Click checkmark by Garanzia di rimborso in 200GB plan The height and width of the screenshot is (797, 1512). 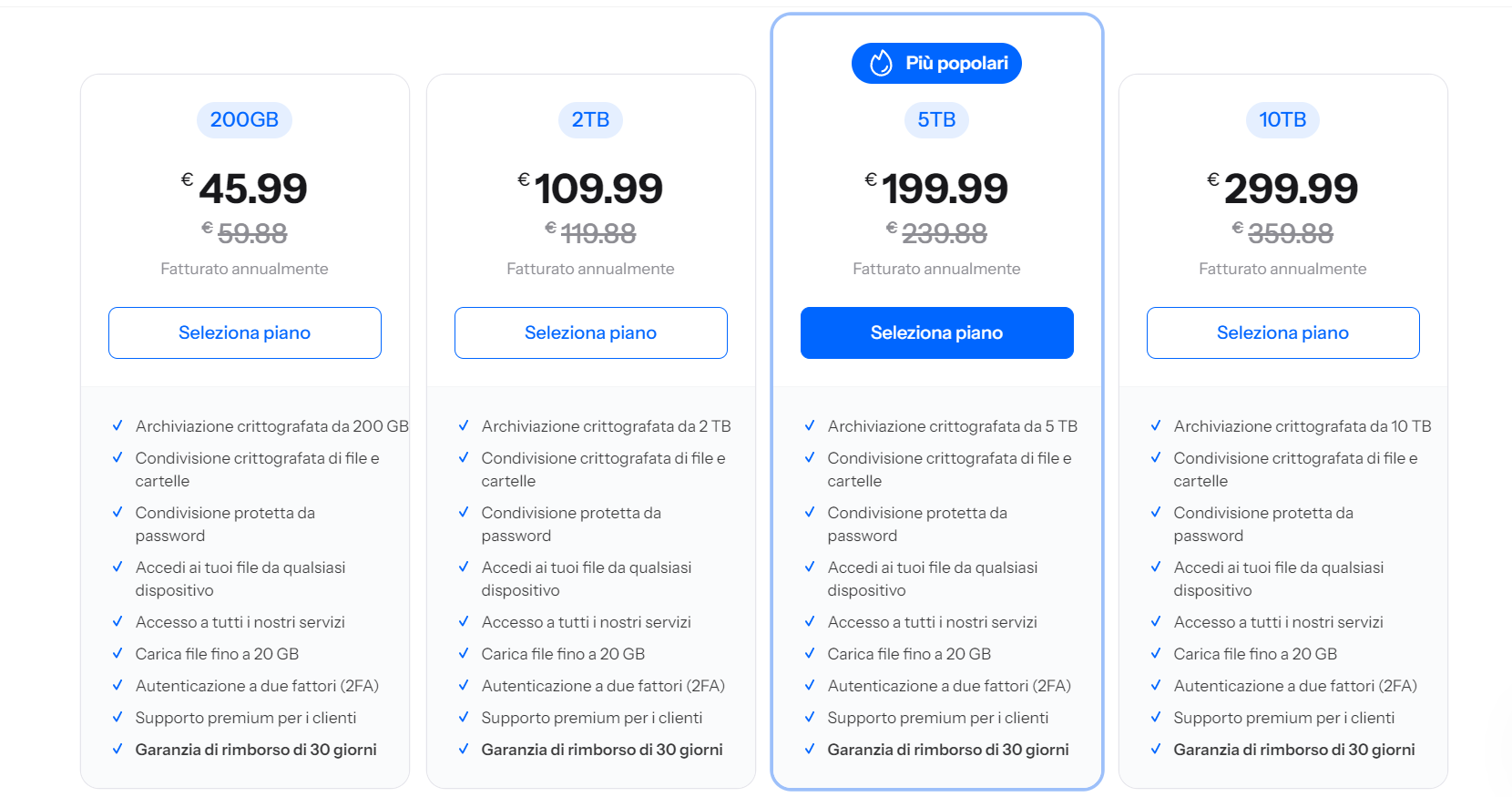pos(117,749)
